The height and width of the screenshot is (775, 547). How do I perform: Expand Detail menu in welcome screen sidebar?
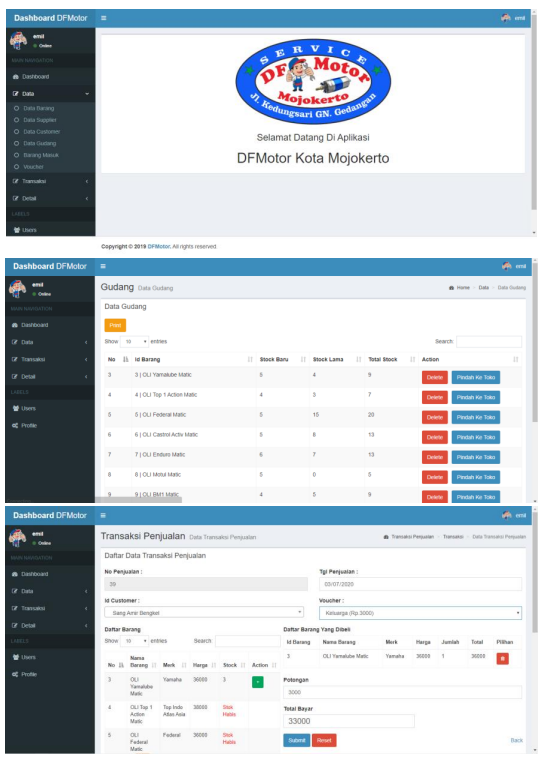click(x=50, y=199)
